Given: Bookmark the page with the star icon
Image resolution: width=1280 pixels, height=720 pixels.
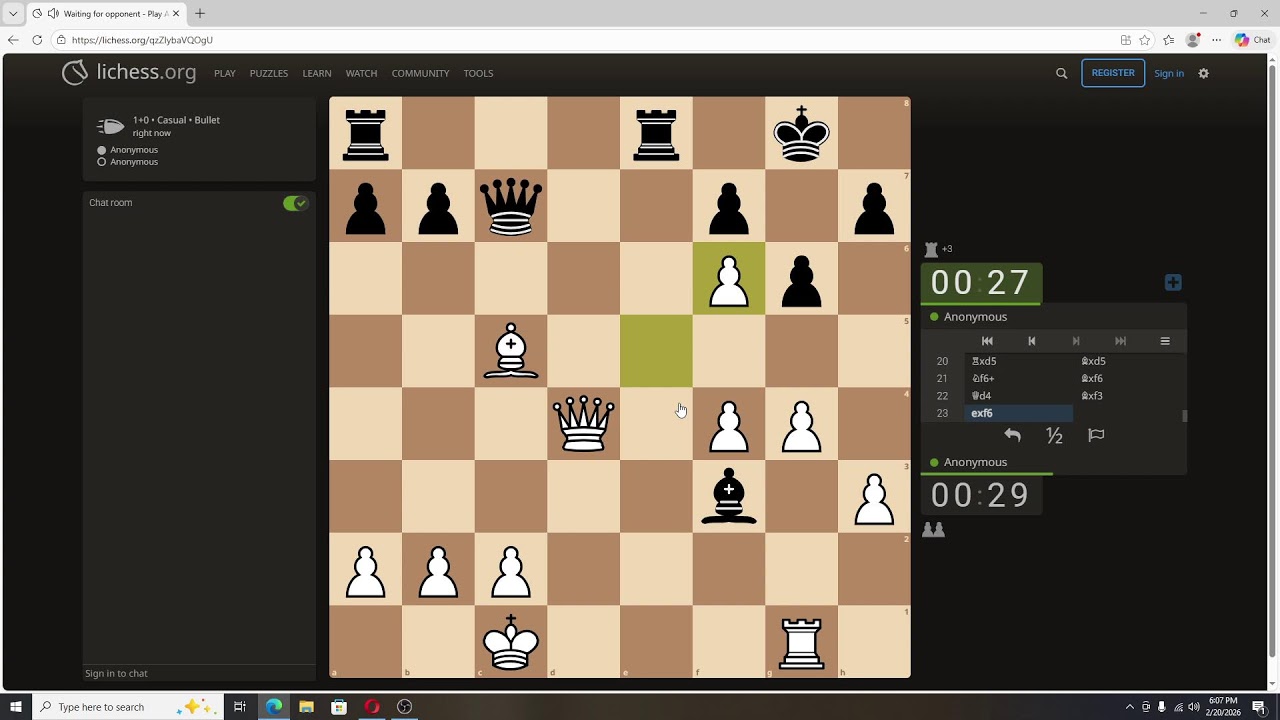Looking at the screenshot, I should coord(1145,40).
